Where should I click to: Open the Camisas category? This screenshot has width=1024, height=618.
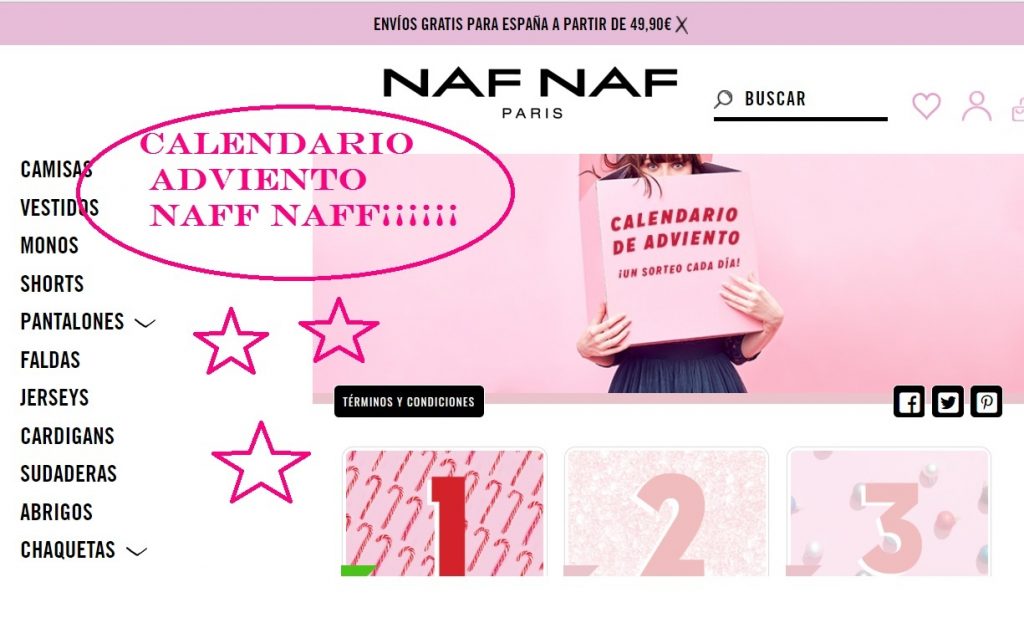pos(56,169)
